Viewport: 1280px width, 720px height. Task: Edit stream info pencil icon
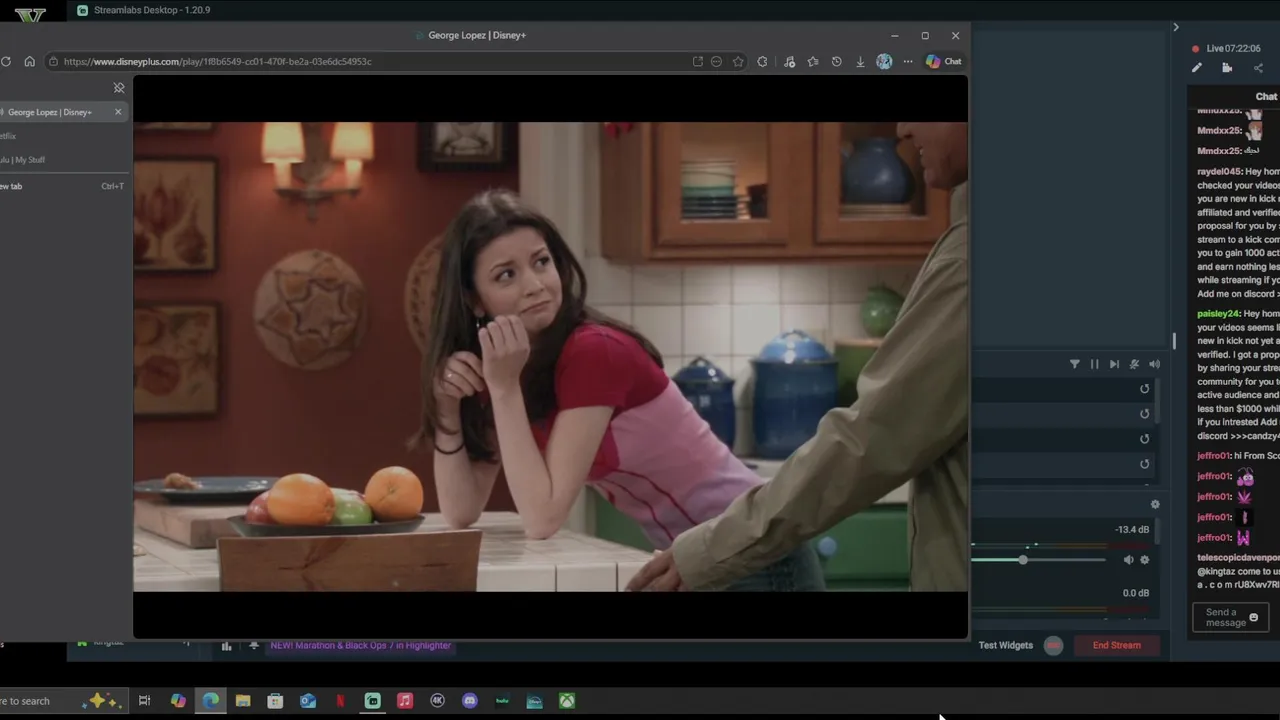pyautogui.click(x=1196, y=68)
